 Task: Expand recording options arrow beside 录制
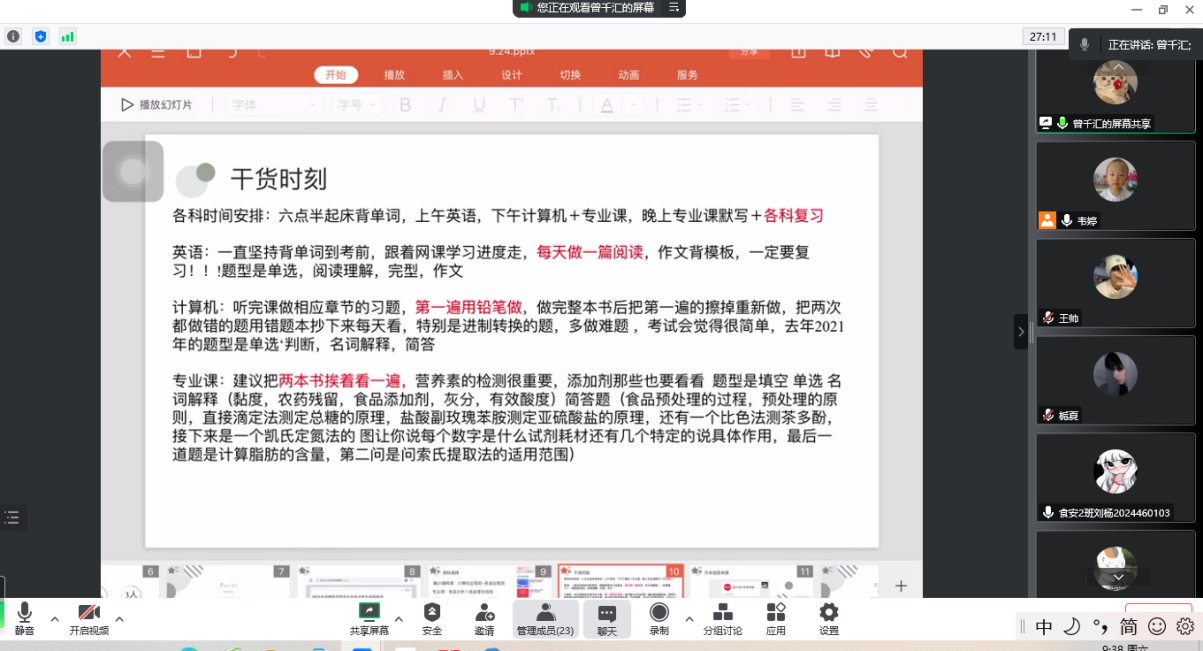[x=689, y=619]
